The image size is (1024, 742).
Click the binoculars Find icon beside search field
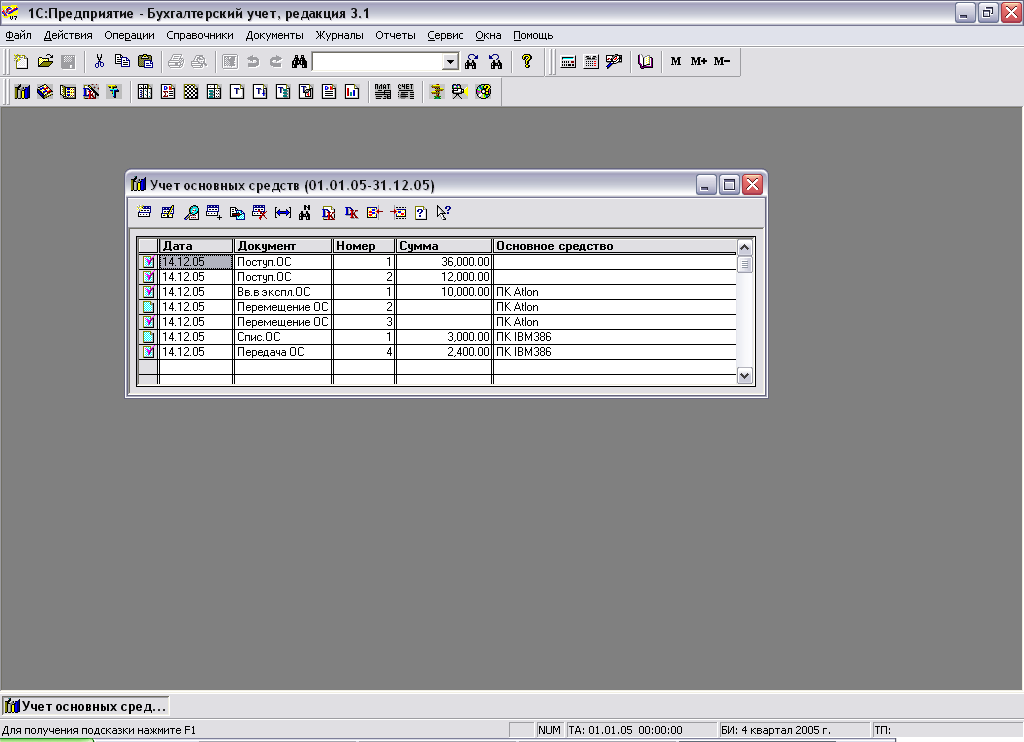point(300,61)
